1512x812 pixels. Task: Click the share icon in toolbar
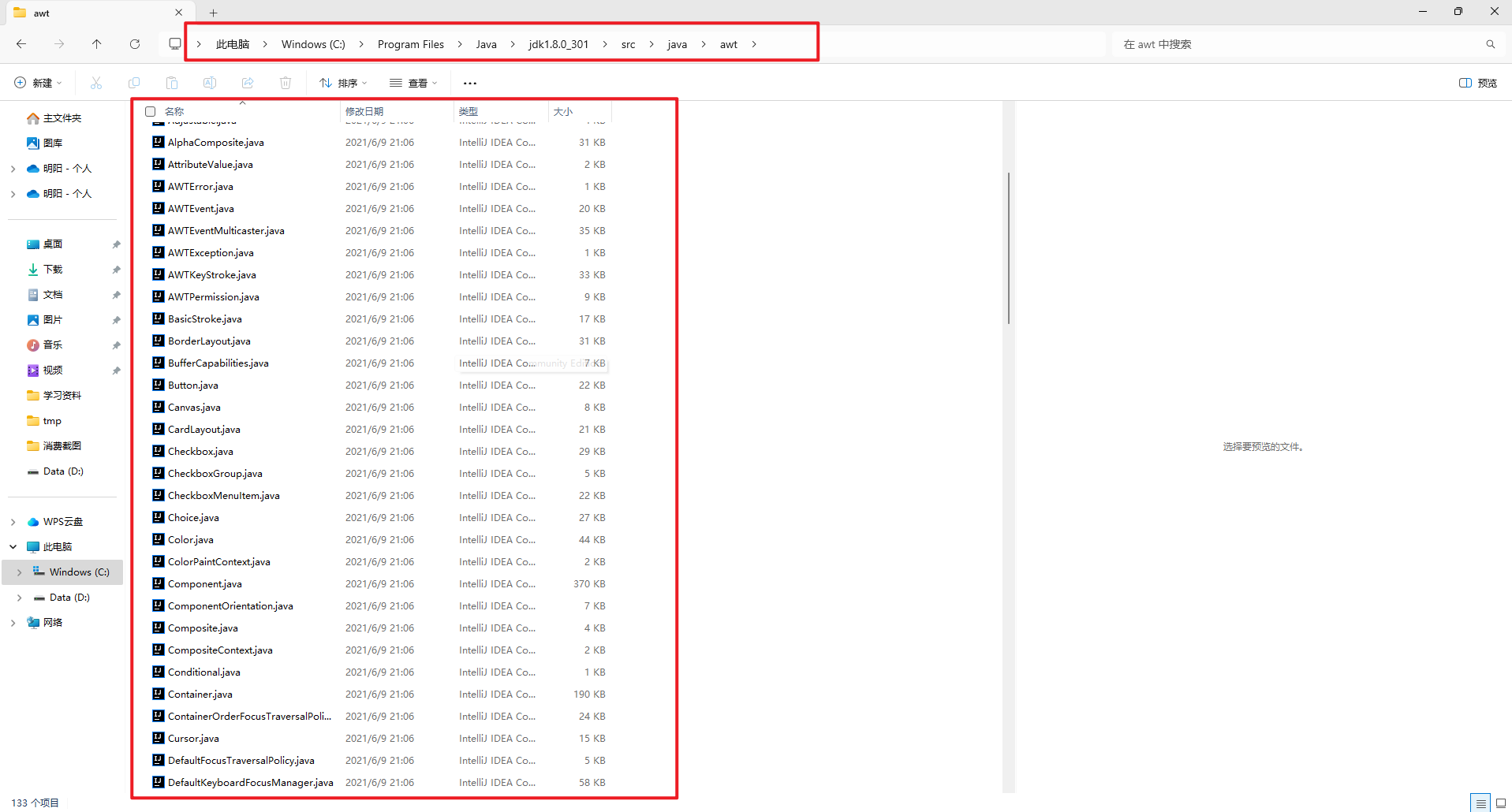coord(248,83)
